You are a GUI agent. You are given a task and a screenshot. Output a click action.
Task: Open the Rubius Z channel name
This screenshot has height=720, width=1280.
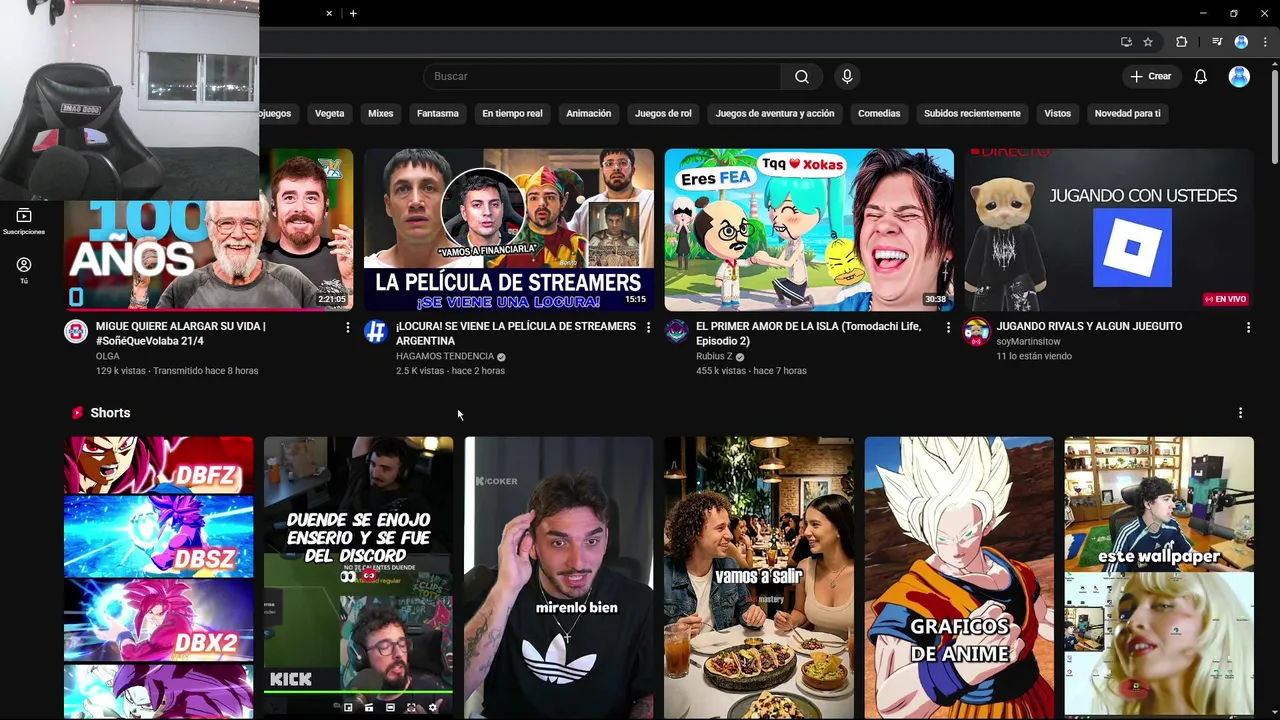714,356
